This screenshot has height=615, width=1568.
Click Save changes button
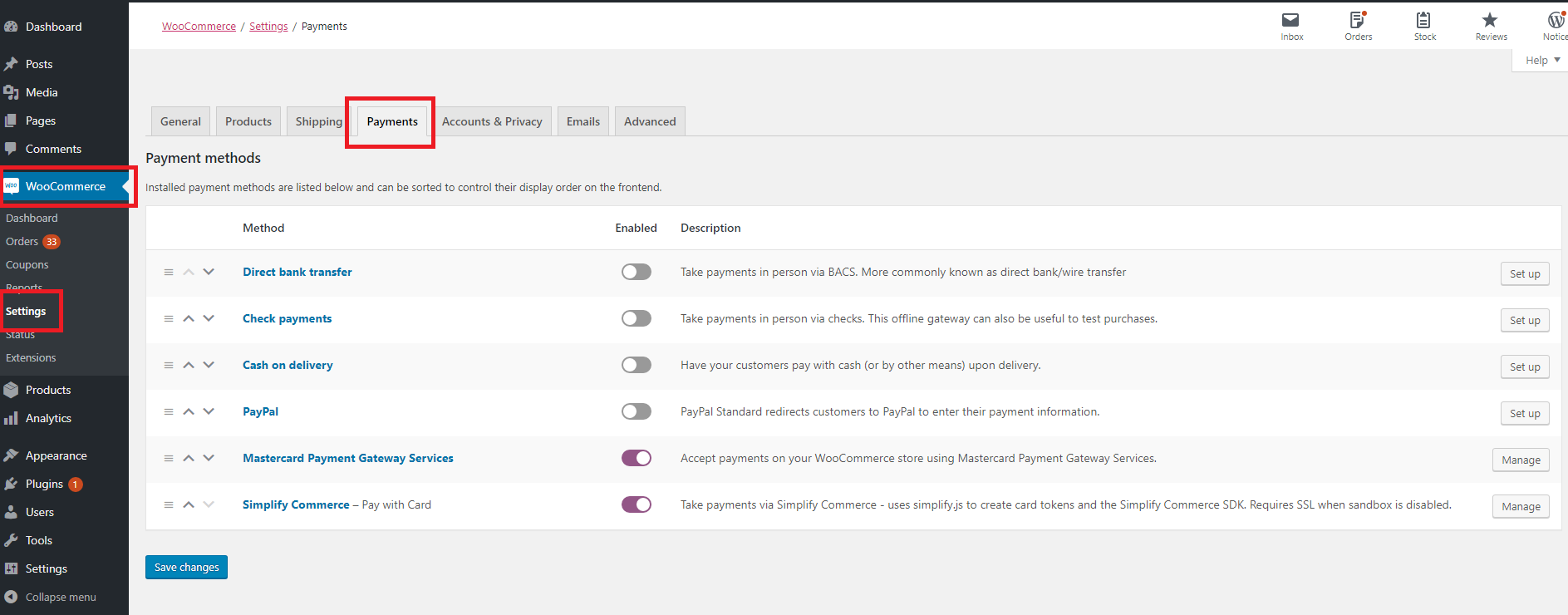click(x=187, y=568)
